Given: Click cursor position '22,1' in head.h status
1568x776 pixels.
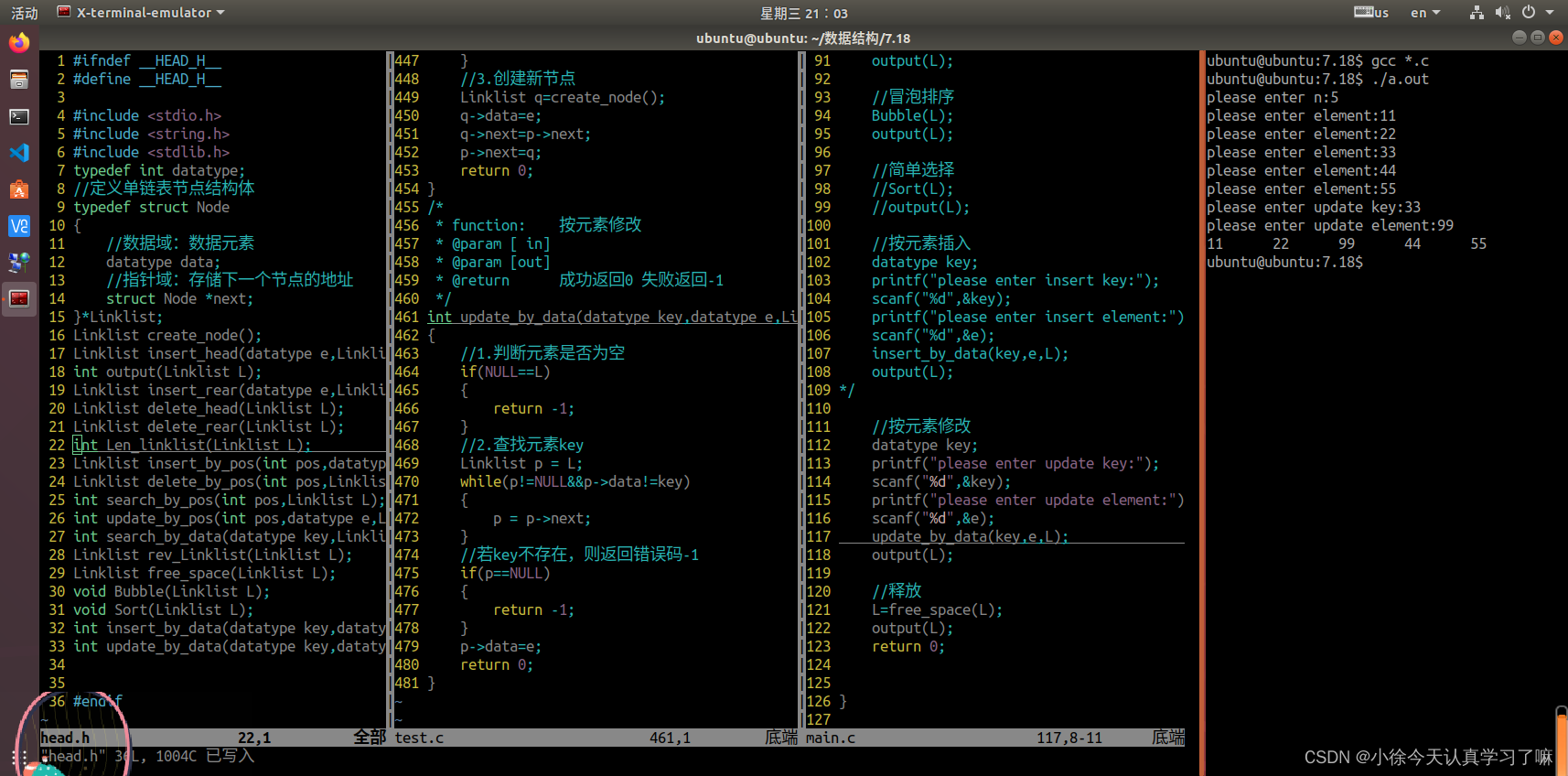Looking at the screenshot, I should 254,738.
